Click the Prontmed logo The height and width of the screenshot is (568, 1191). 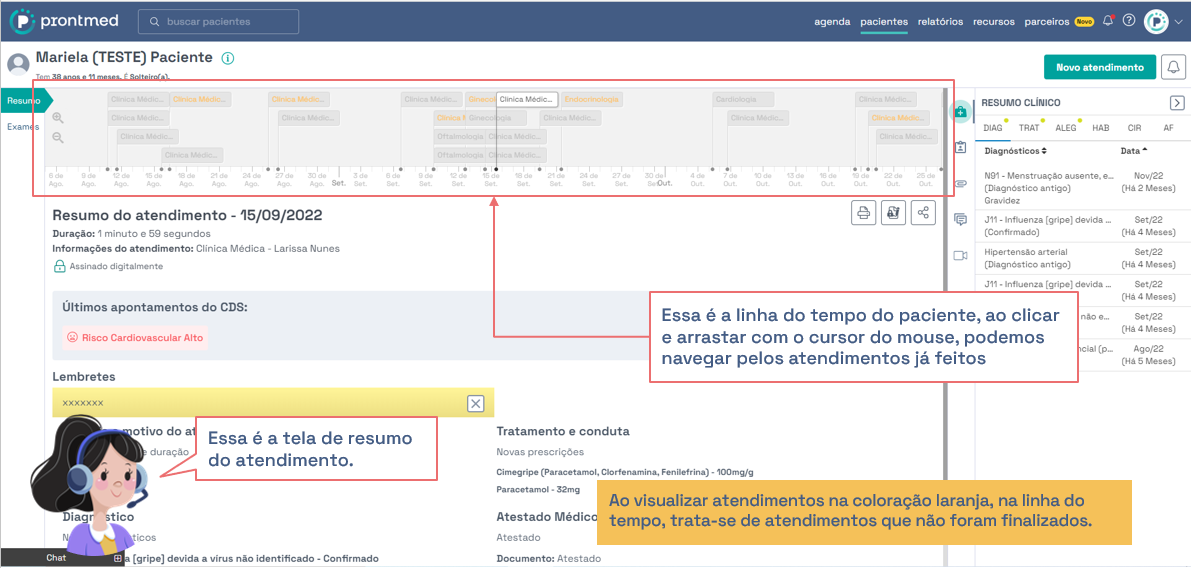tap(65, 21)
